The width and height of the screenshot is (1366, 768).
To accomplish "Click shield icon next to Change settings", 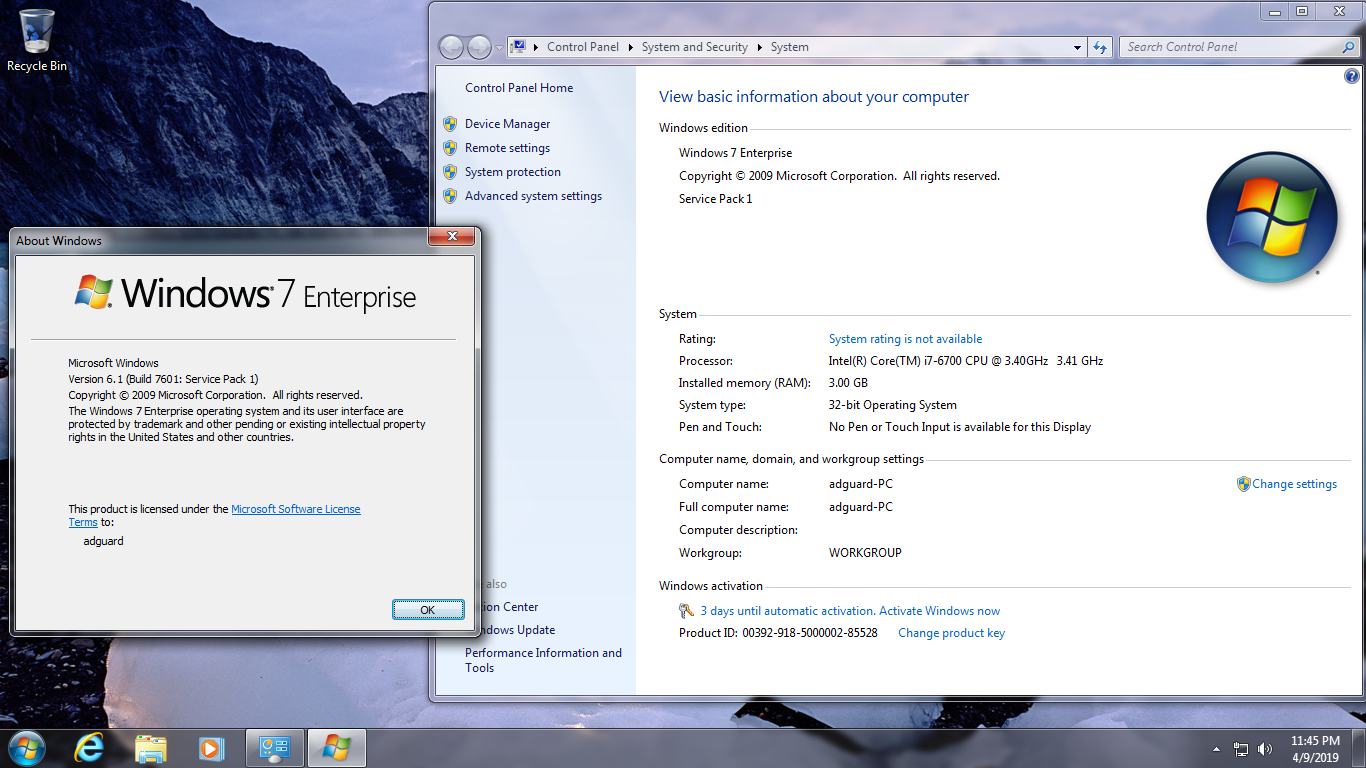I will [1244, 484].
